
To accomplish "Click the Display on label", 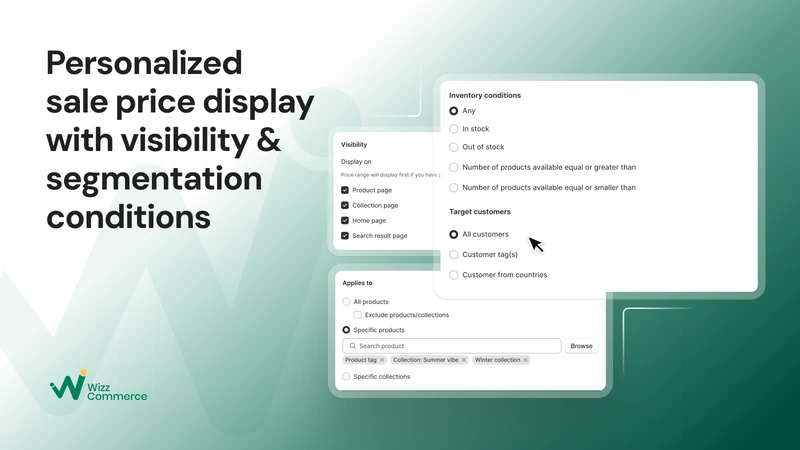I will (x=356, y=162).
